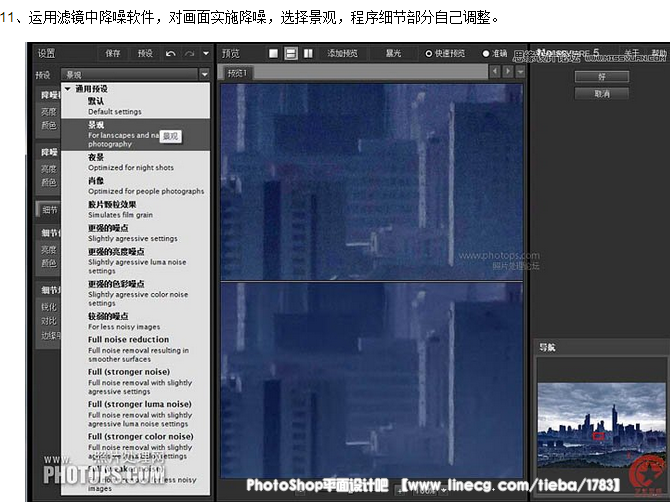Select the 更强的噪点 preset

tap(135, 233)
